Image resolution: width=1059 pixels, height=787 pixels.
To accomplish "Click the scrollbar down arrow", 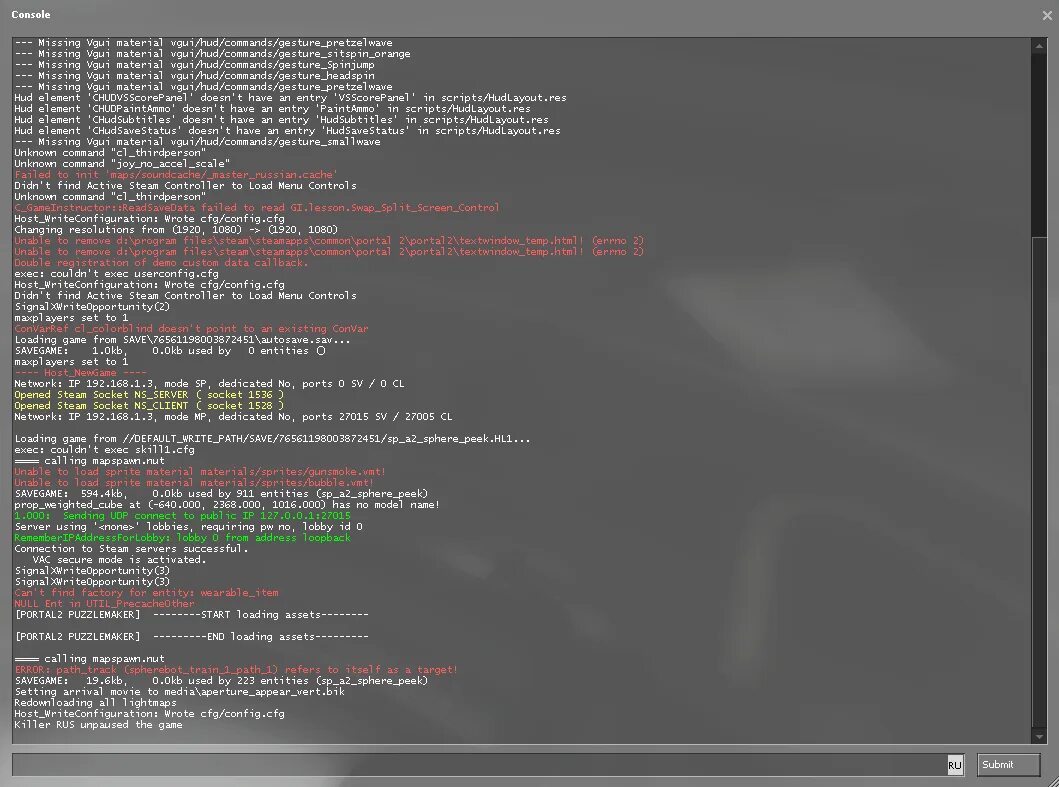I will 1039,736.
